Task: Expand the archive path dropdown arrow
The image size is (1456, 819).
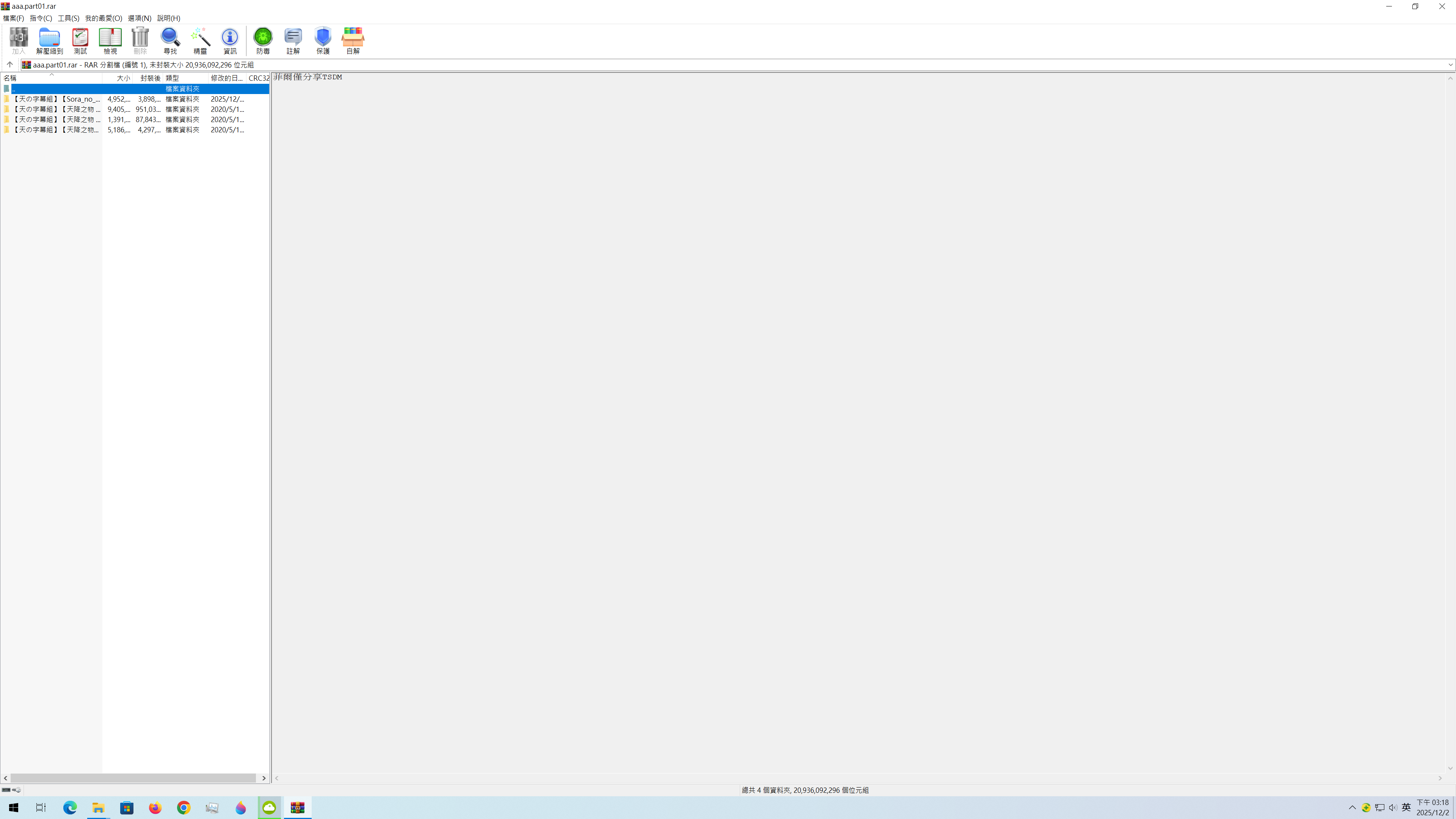Action: tap(1450, 65)
